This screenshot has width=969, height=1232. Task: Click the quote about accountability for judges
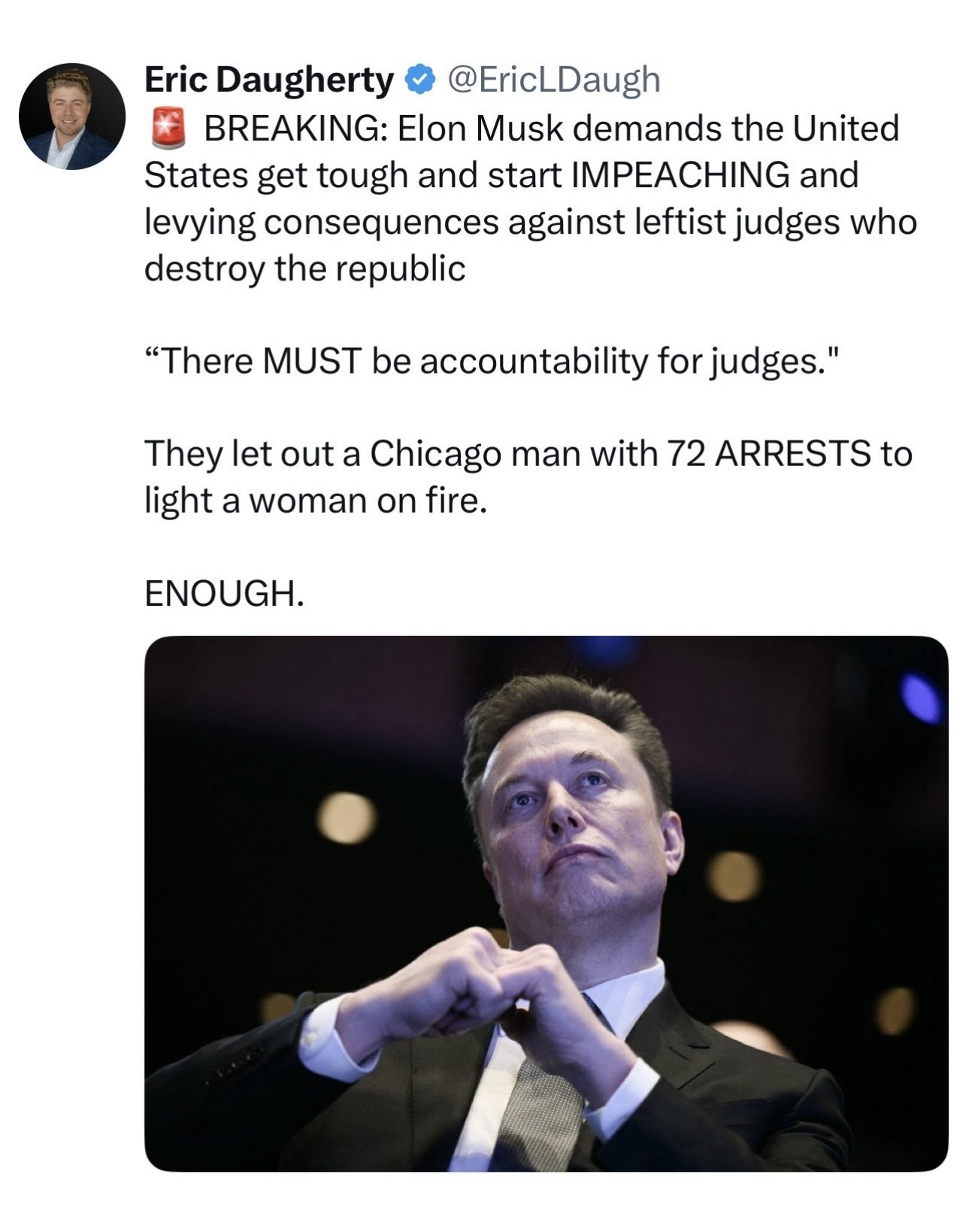tap(489, 362)
